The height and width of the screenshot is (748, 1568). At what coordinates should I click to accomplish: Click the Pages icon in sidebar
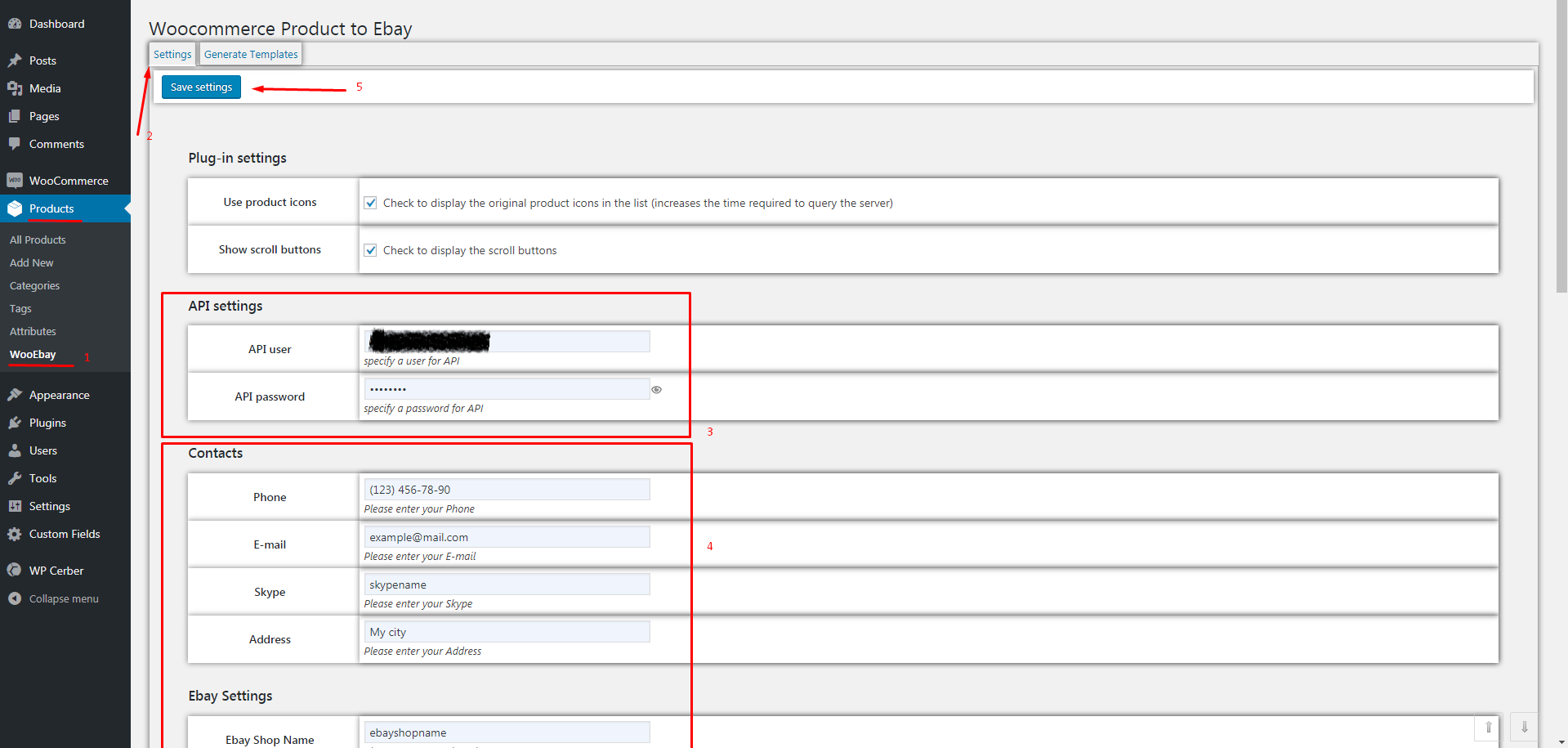click(x=15, y=116)
